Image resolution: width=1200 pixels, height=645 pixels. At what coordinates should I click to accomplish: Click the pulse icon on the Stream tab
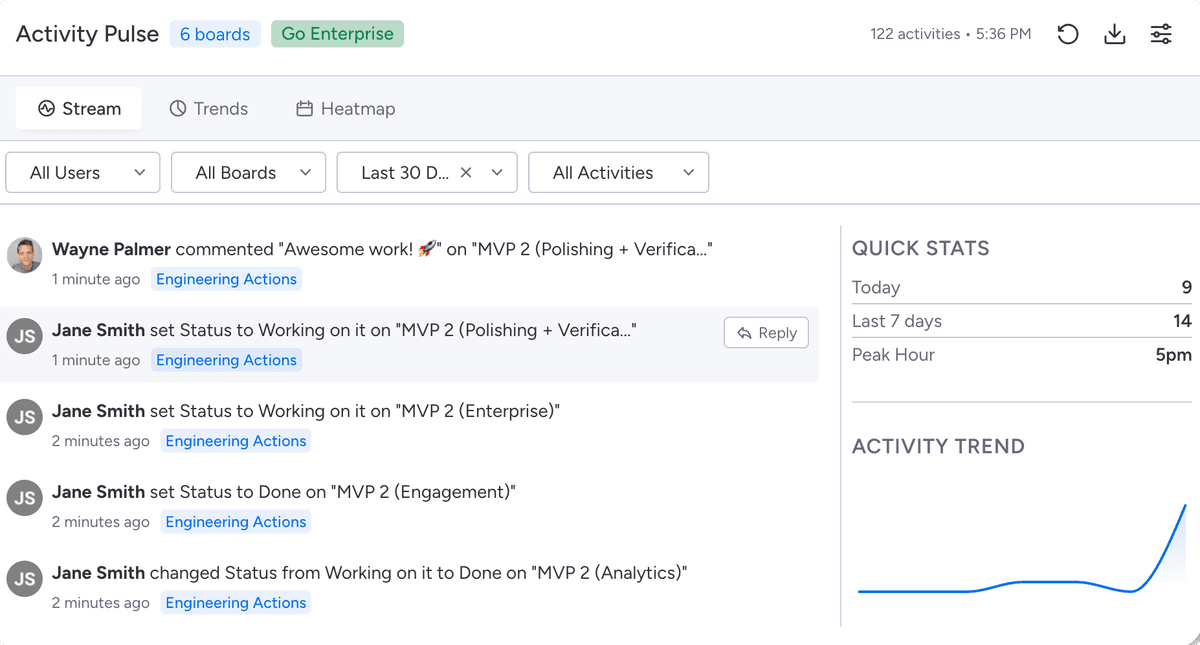point(47,108)
